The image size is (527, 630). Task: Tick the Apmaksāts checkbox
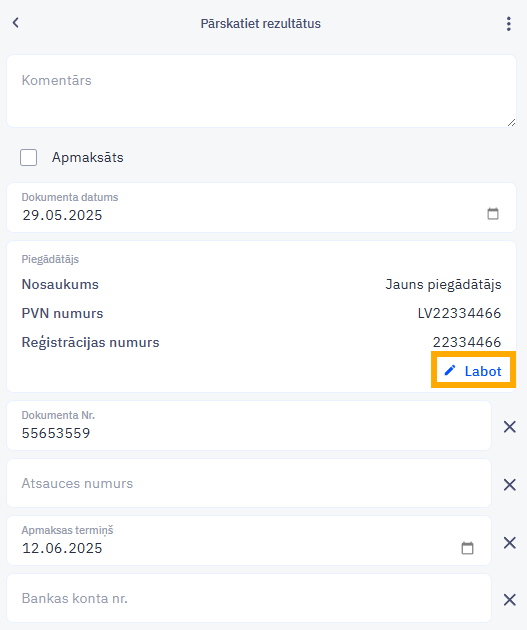pyautogui.click(x=29, y=158)
